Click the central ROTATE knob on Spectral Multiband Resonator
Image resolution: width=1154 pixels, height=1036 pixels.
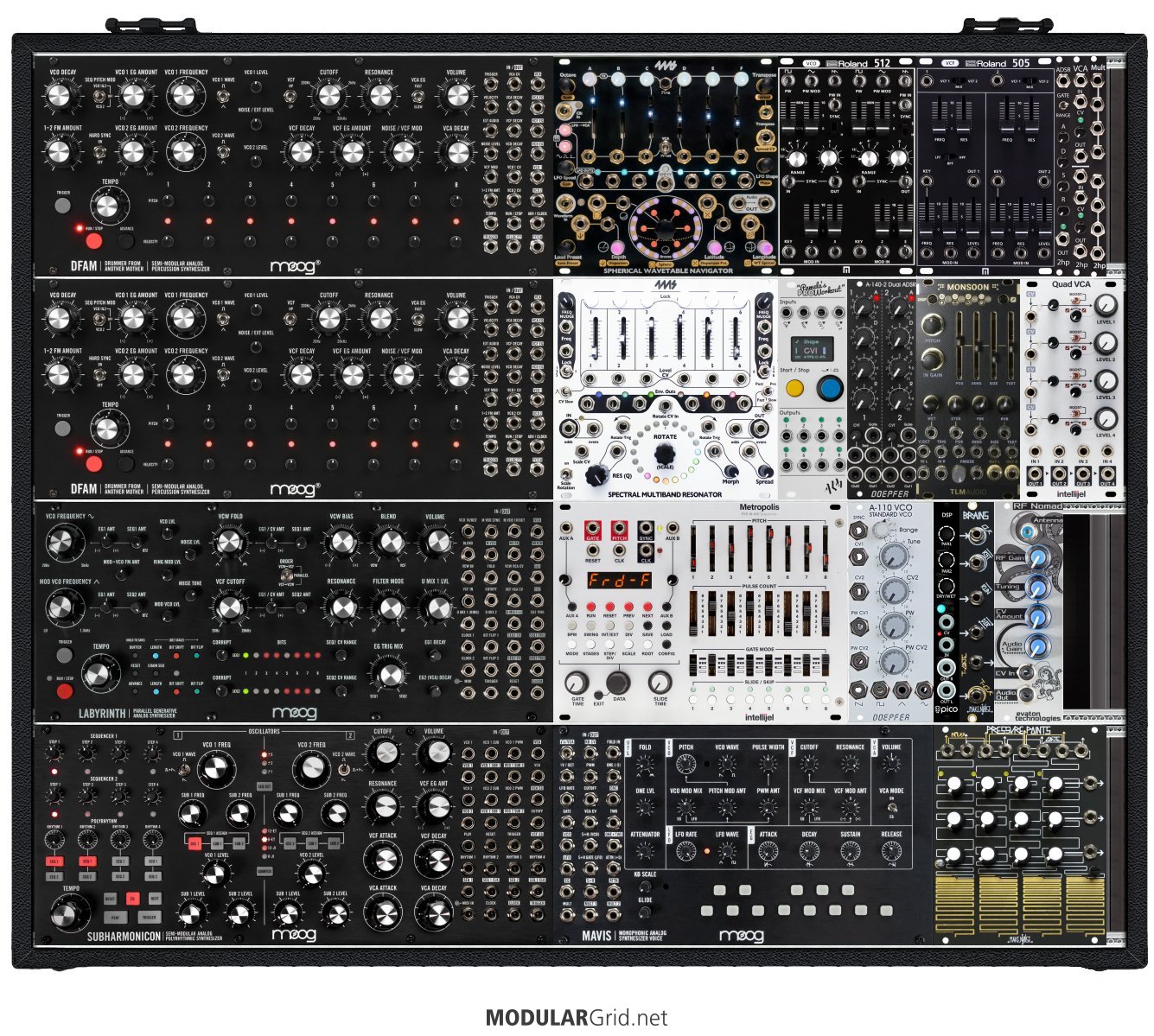click(x=665, y=452)
